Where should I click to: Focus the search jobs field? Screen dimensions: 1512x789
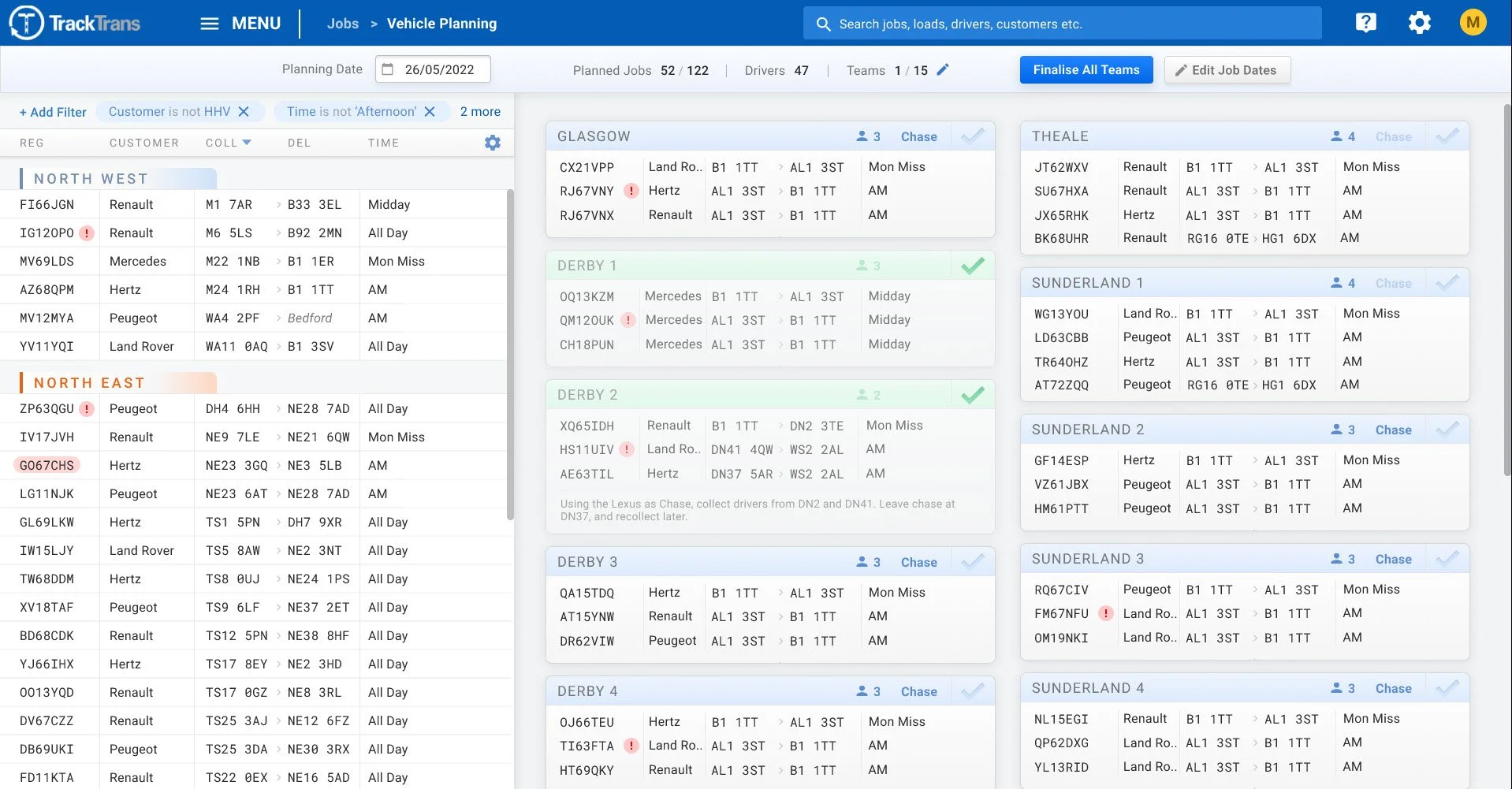pos(1062,24)
